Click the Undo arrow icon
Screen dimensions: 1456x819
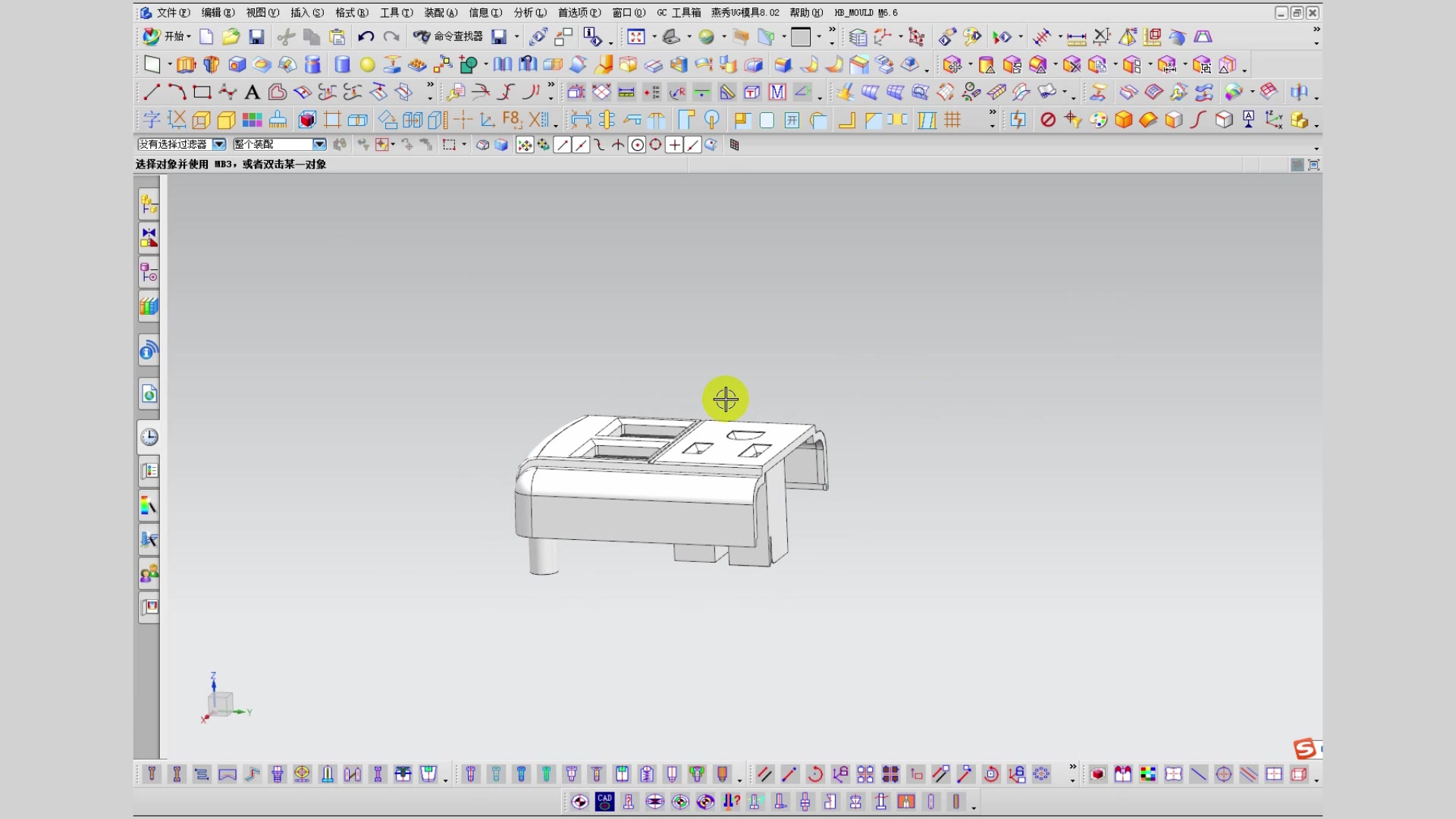366,36
